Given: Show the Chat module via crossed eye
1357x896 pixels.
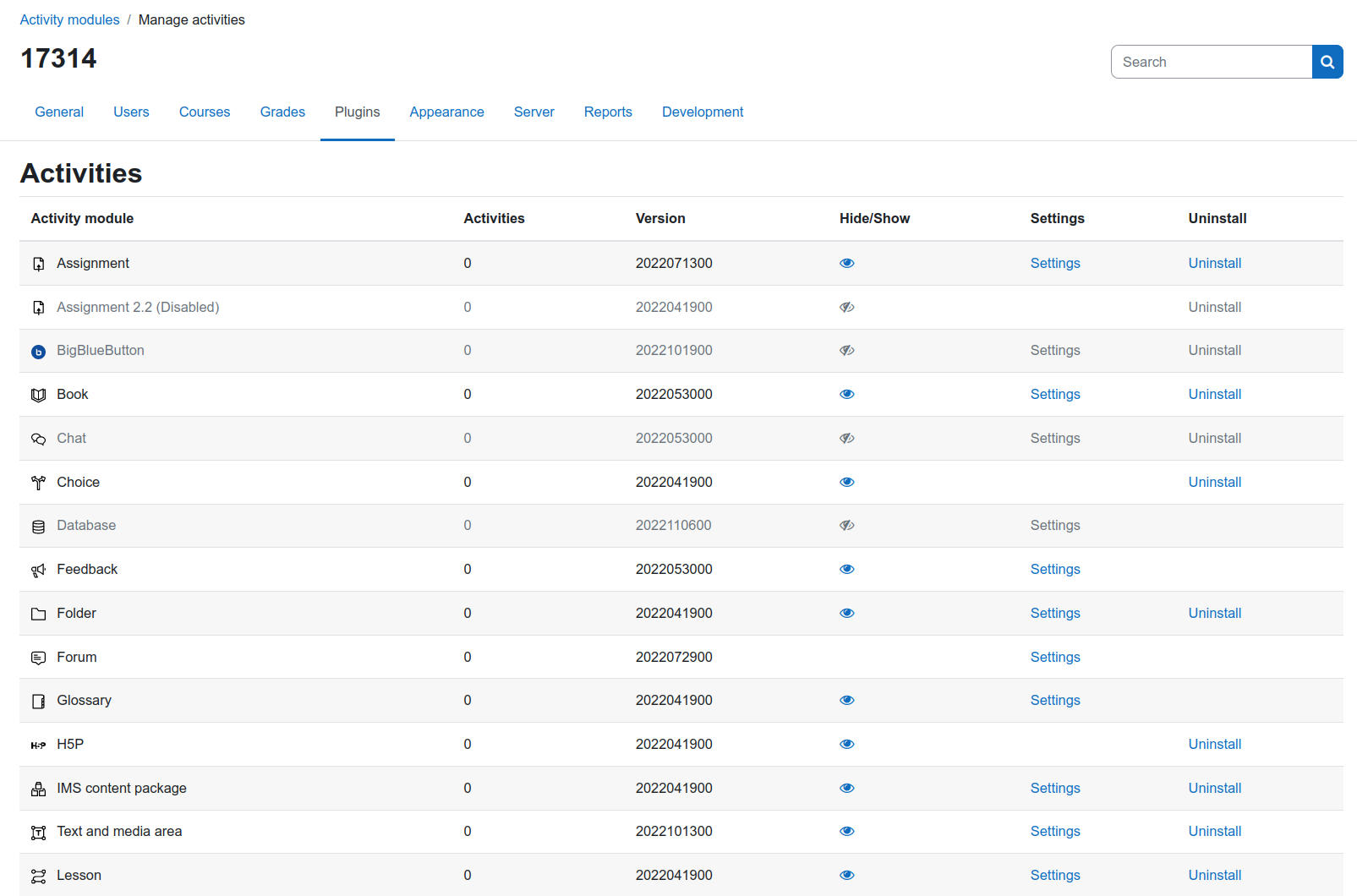Looking at the screenshot, I should click(846, 438).
